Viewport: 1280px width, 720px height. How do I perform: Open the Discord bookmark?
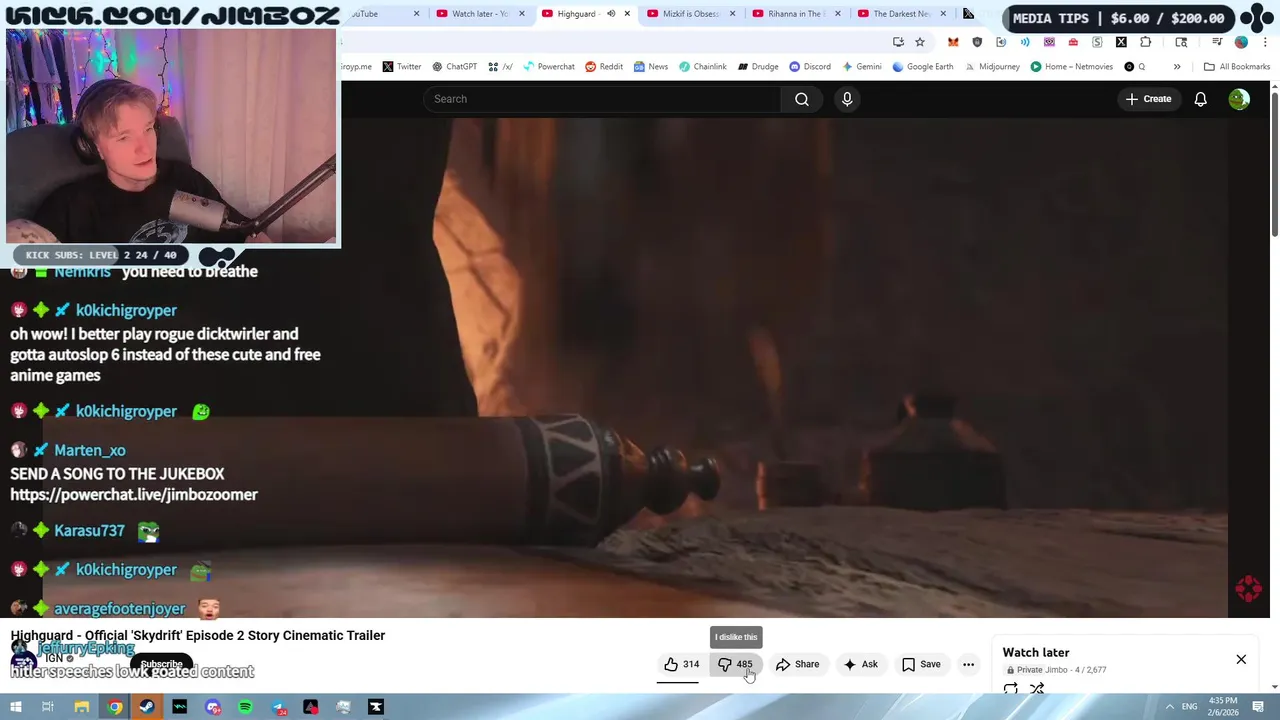pyautogui.click(x=810, y=67)
